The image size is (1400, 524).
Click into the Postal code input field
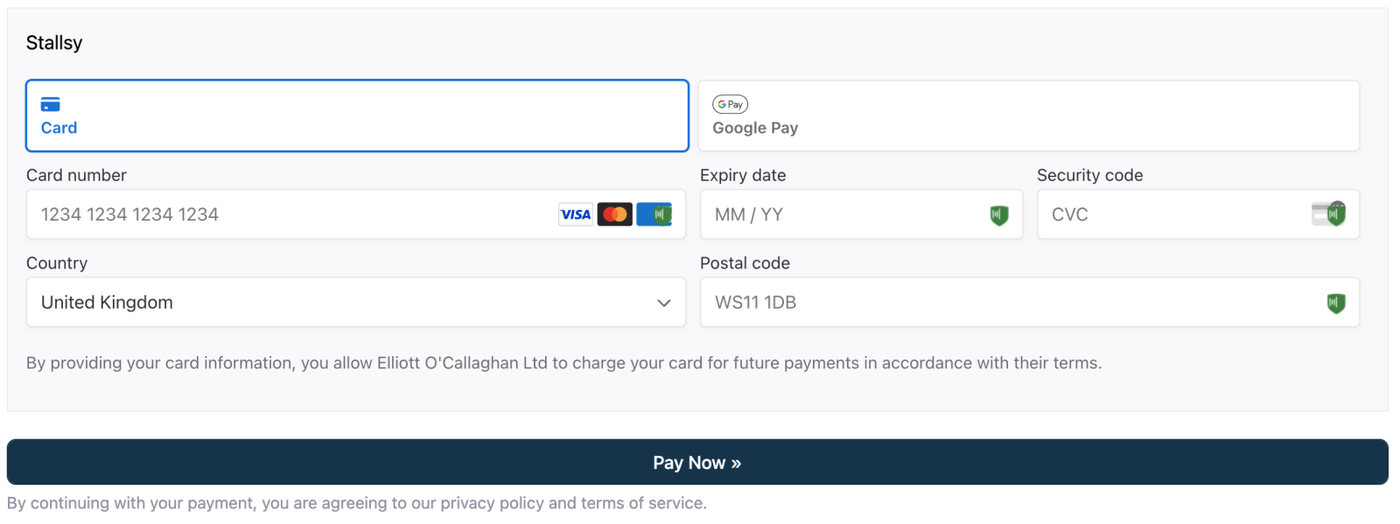1010,302
